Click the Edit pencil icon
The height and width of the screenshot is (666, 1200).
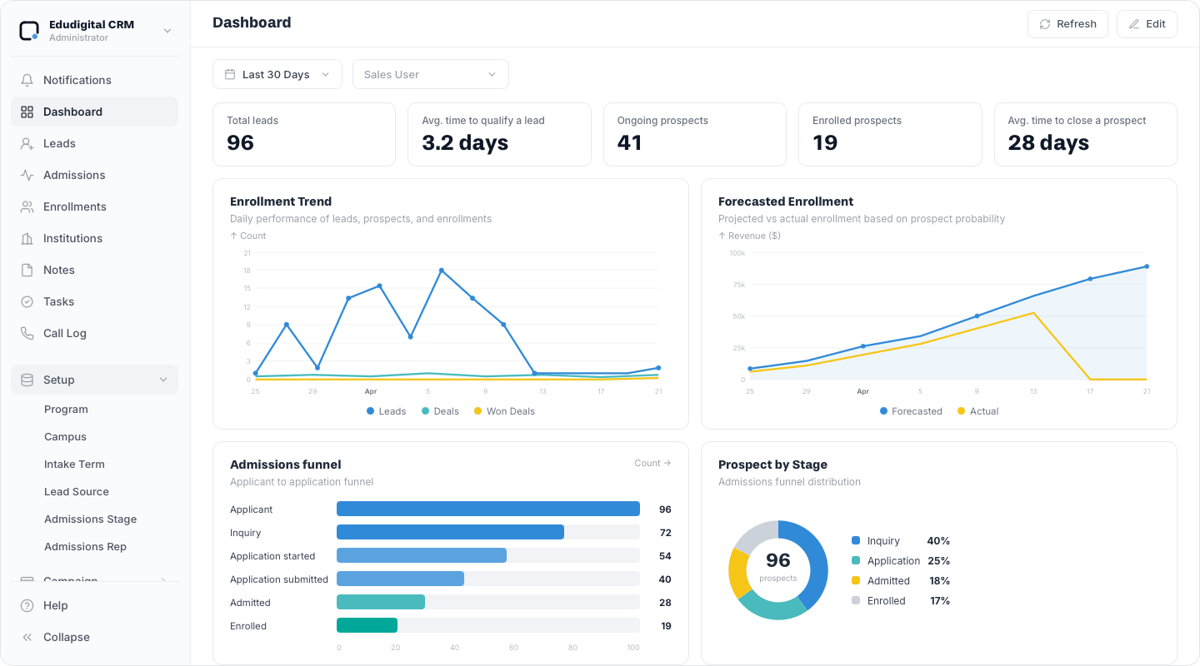(1134, 24)
